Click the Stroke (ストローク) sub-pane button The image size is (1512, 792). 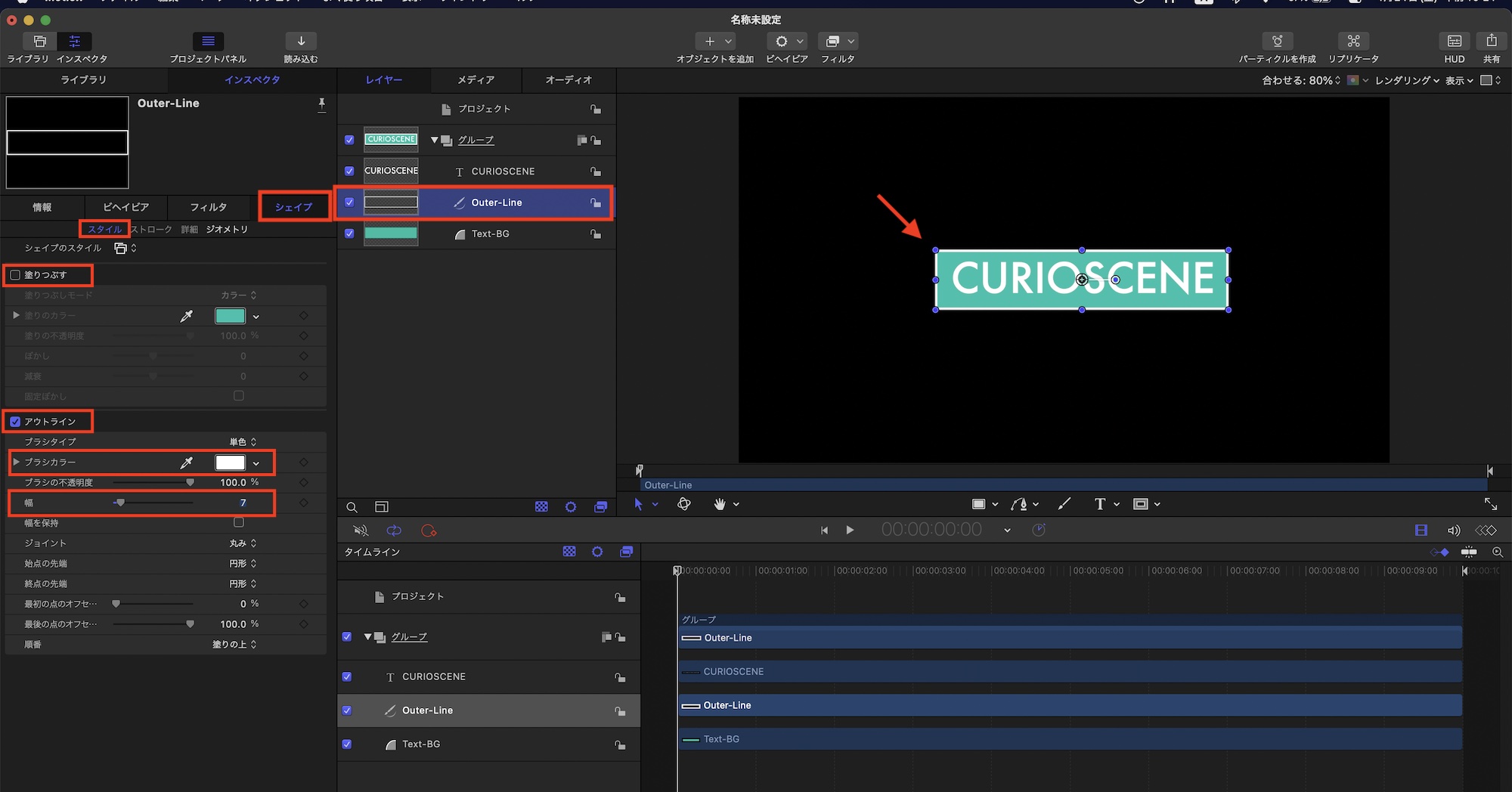click(x=151, y=230)
